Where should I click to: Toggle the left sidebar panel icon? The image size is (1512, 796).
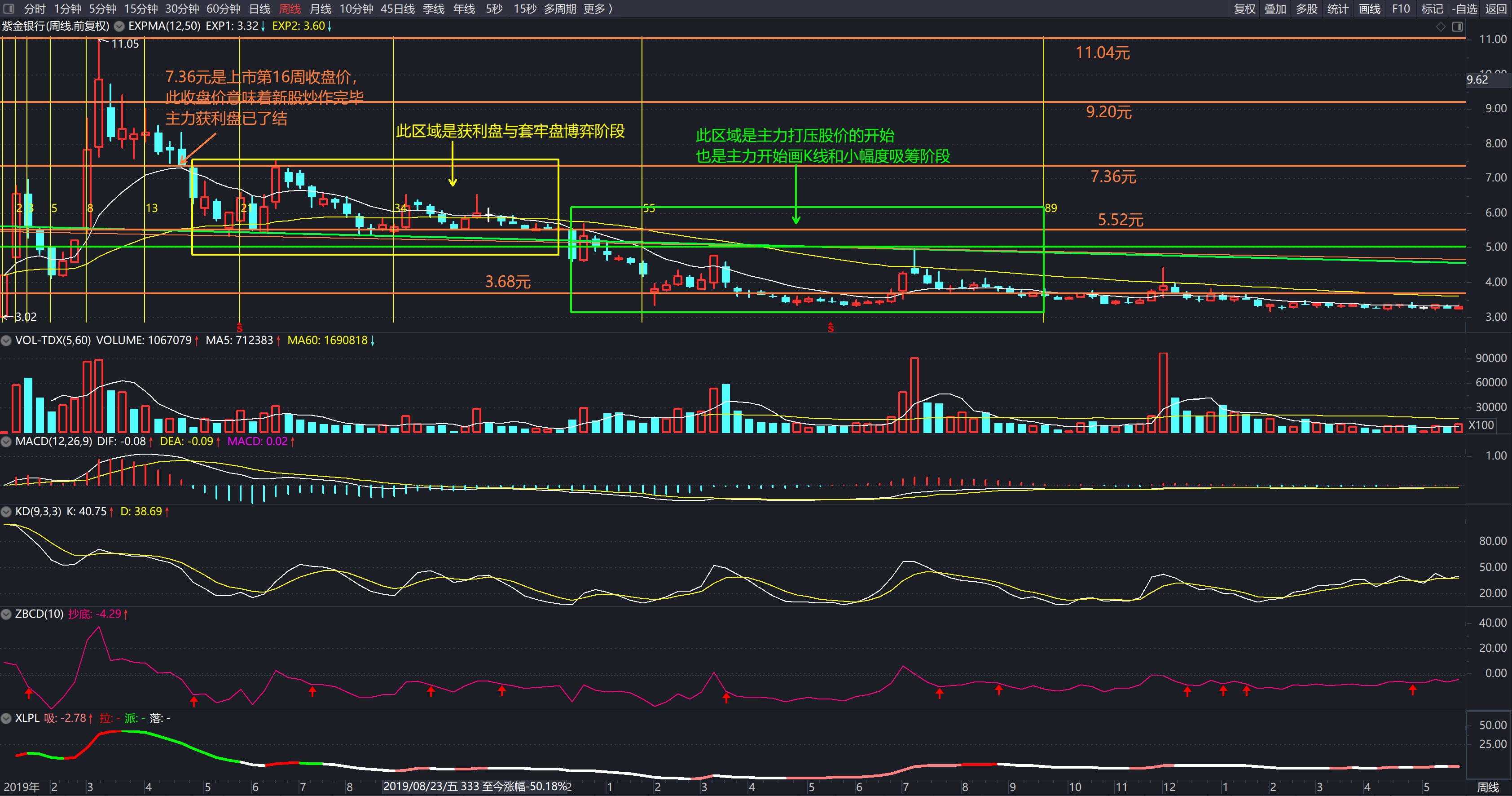pyautogui.click(x=8, y=9)
